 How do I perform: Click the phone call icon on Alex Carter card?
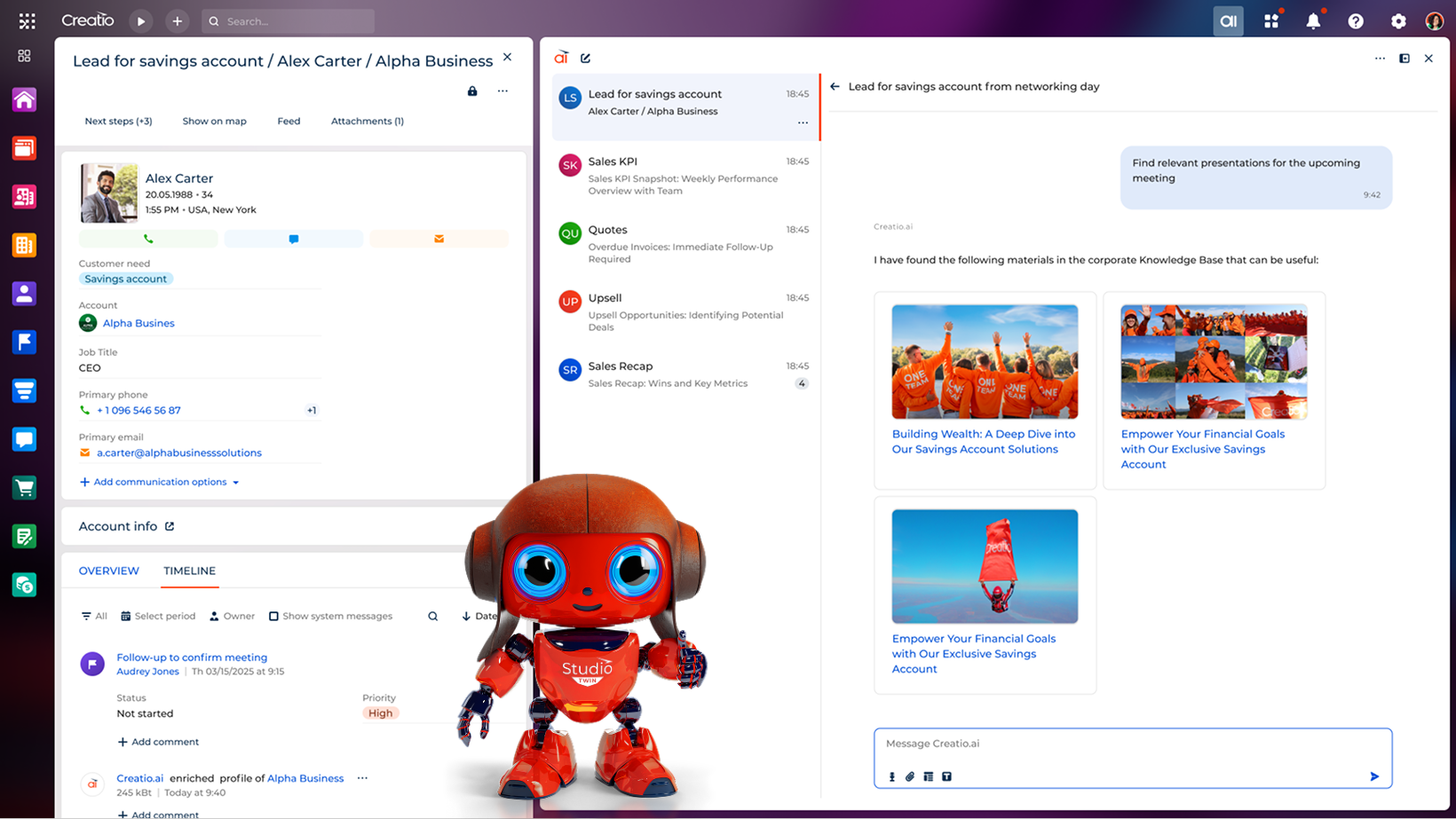[x=148, y=239]
